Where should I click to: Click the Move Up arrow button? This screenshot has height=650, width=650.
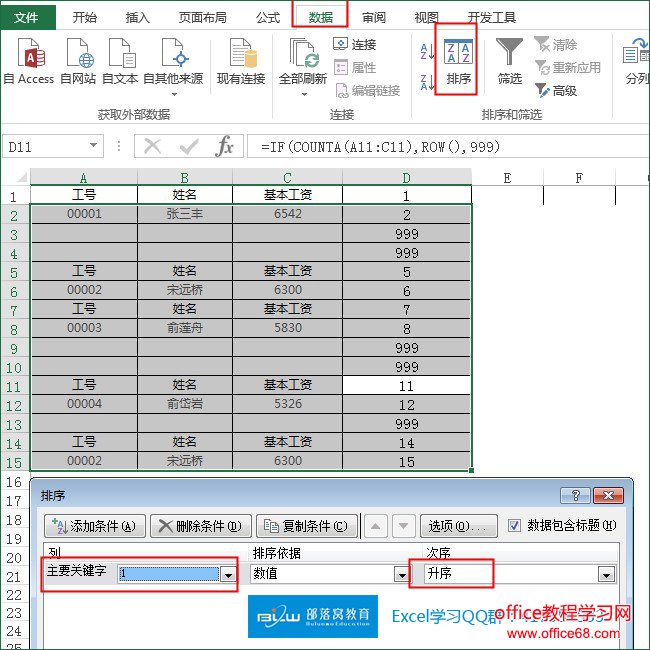pyautogui.click(x=376, y=526)
